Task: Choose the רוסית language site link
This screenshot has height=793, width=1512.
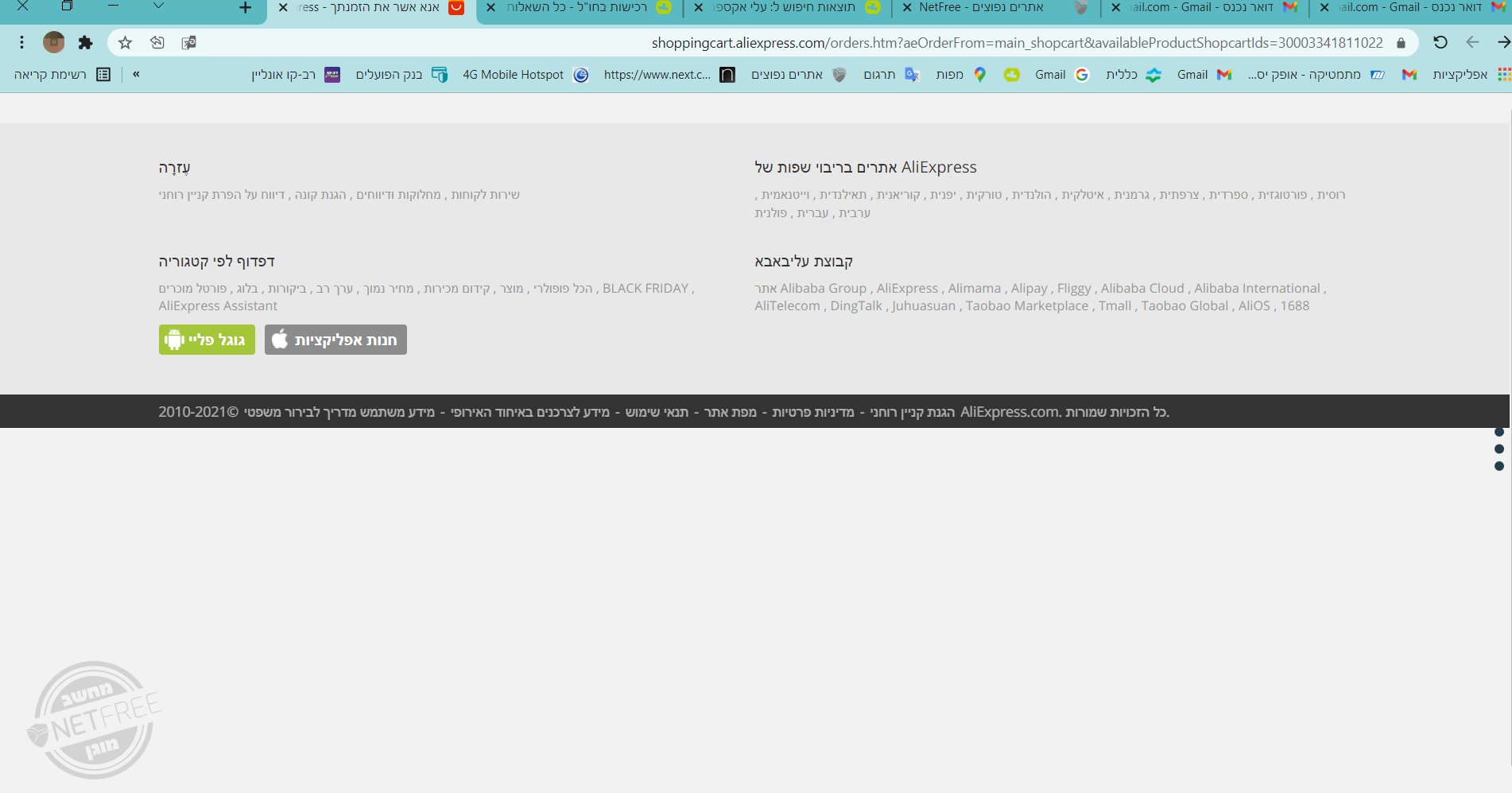Action: click(1331, 195)
